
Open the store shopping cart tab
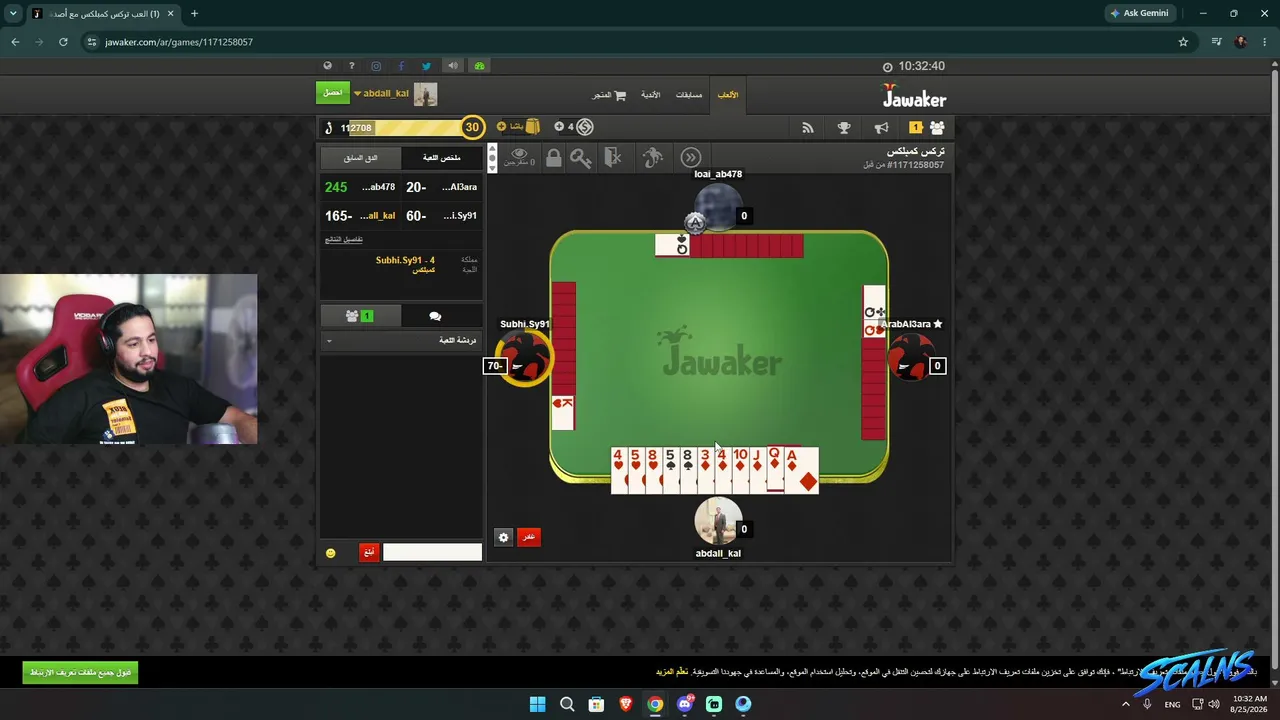609,95
